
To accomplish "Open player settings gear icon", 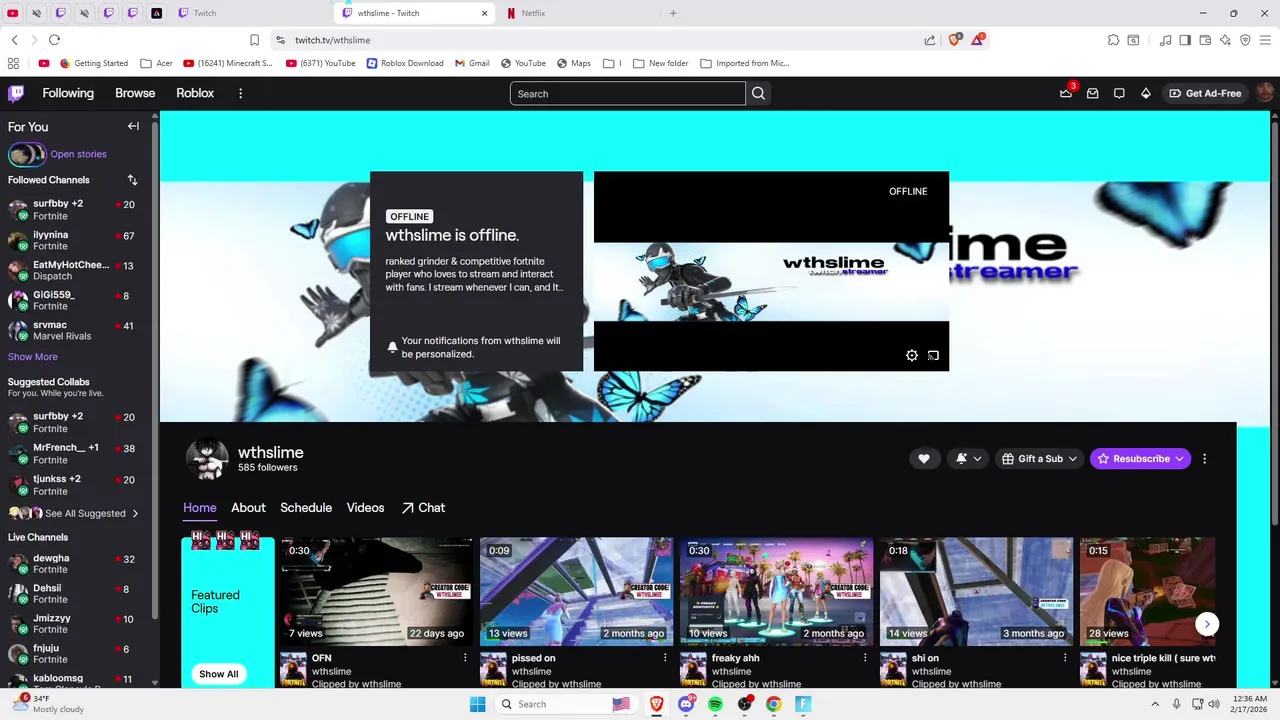I will [x=912, y=355].
